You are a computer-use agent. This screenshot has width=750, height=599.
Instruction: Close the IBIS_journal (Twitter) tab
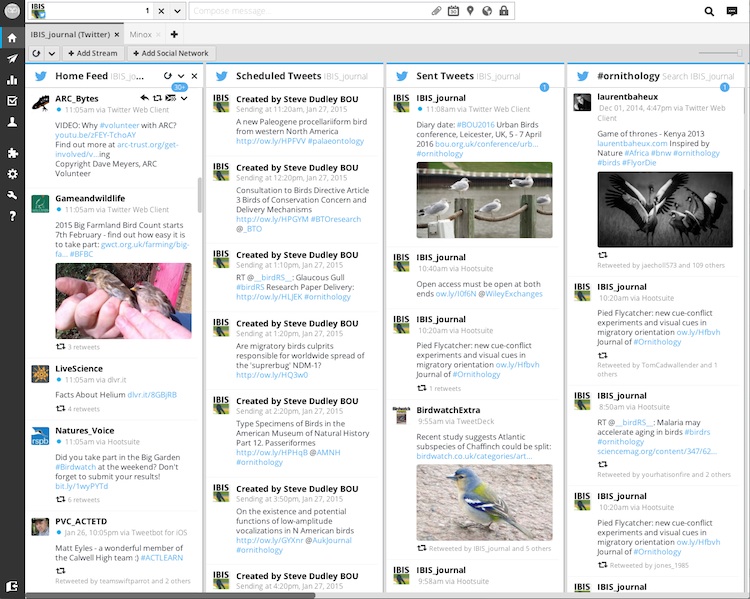click(x=117, y=34)
